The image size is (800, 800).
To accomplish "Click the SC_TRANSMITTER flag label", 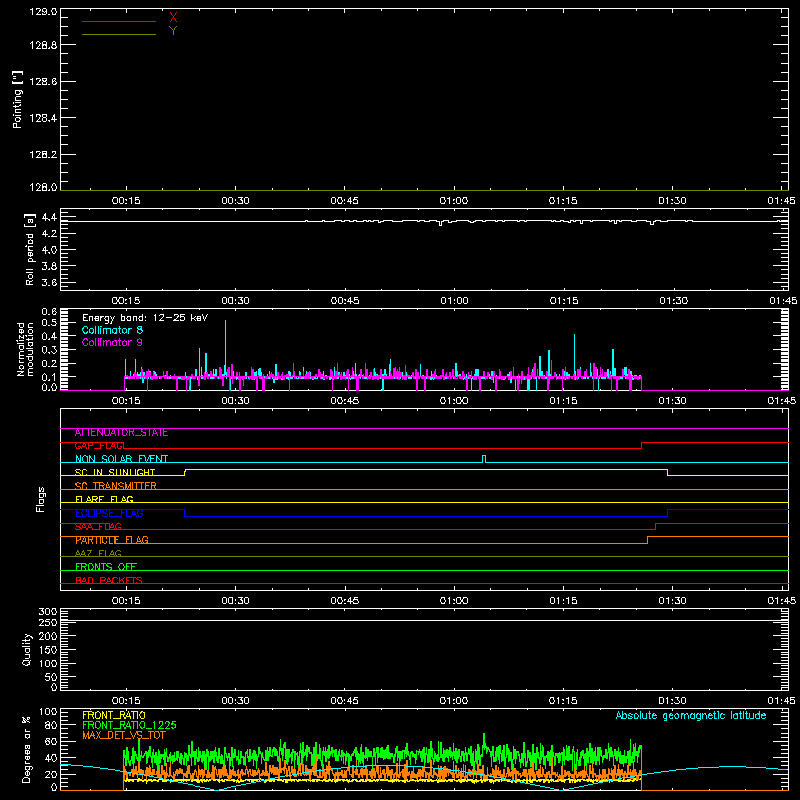I will (116, 486).
